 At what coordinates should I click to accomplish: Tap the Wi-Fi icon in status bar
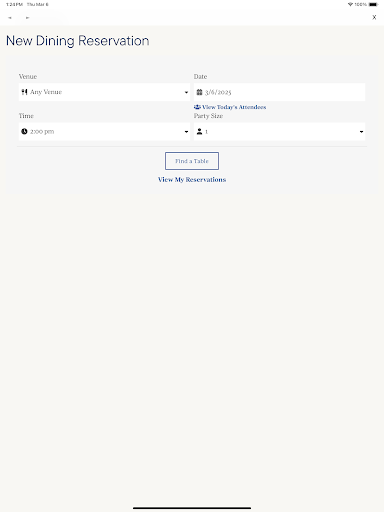coord(350,4)
